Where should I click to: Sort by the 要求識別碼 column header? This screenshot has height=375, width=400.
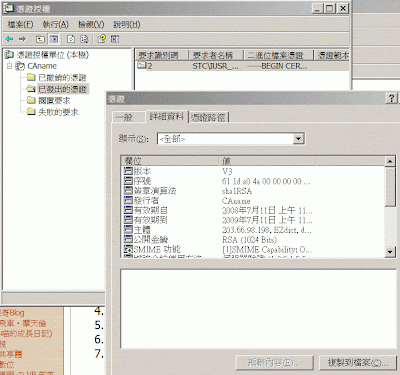point(162,55)
